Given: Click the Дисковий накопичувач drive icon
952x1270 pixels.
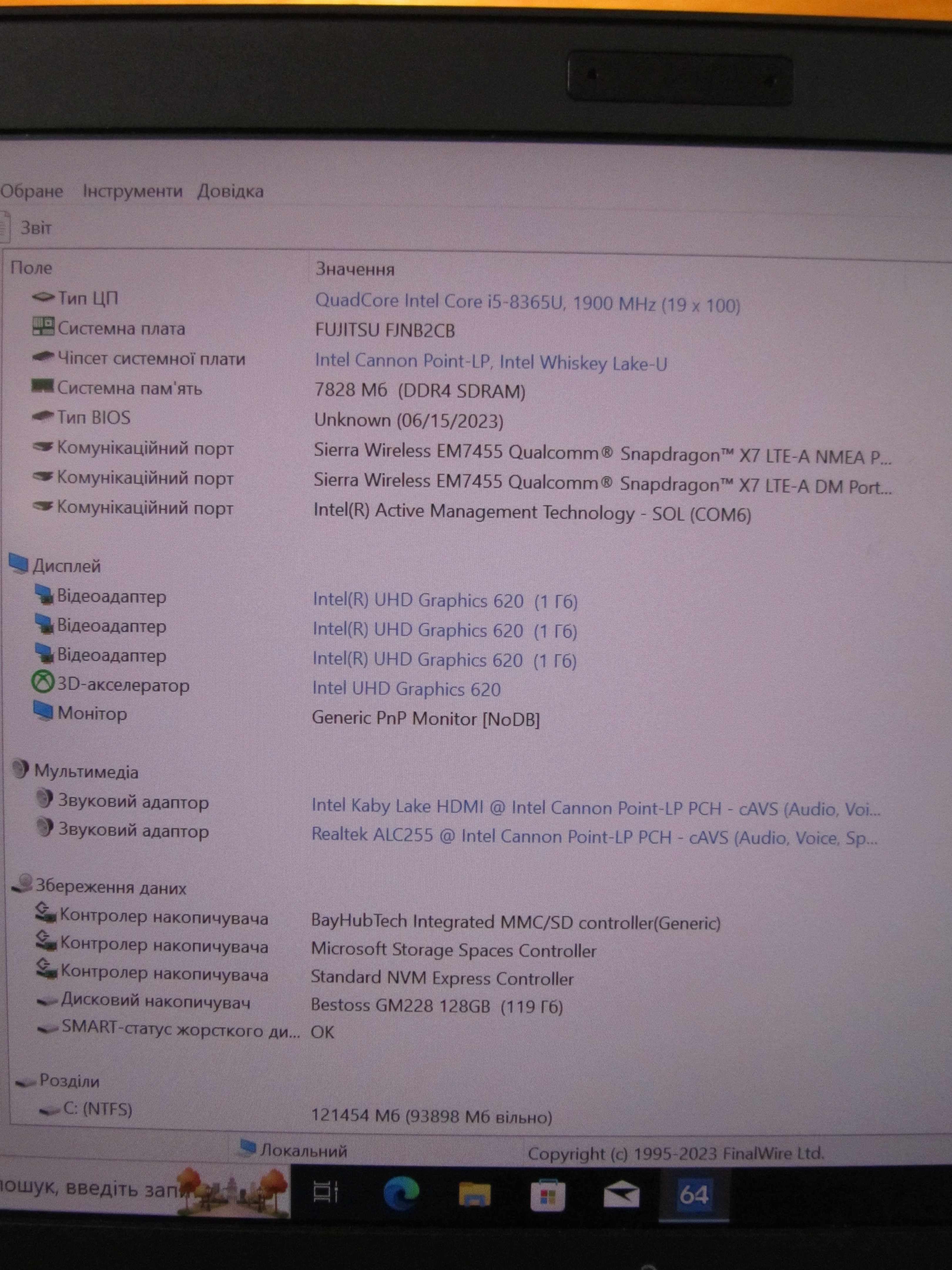Looking at the screenshot, I should (x=47, y=1001).
